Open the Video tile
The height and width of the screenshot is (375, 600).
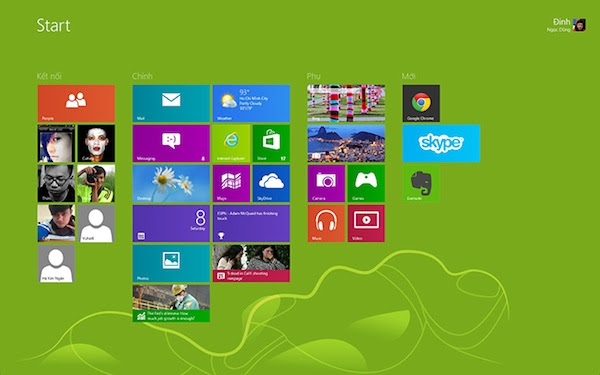(366, 223)
